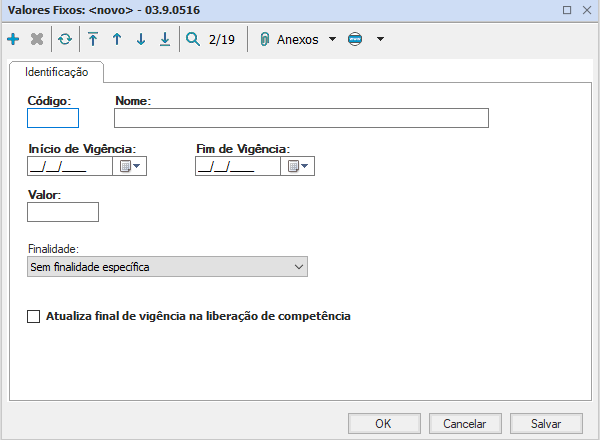Click into the Nome text field

(301, 119)
